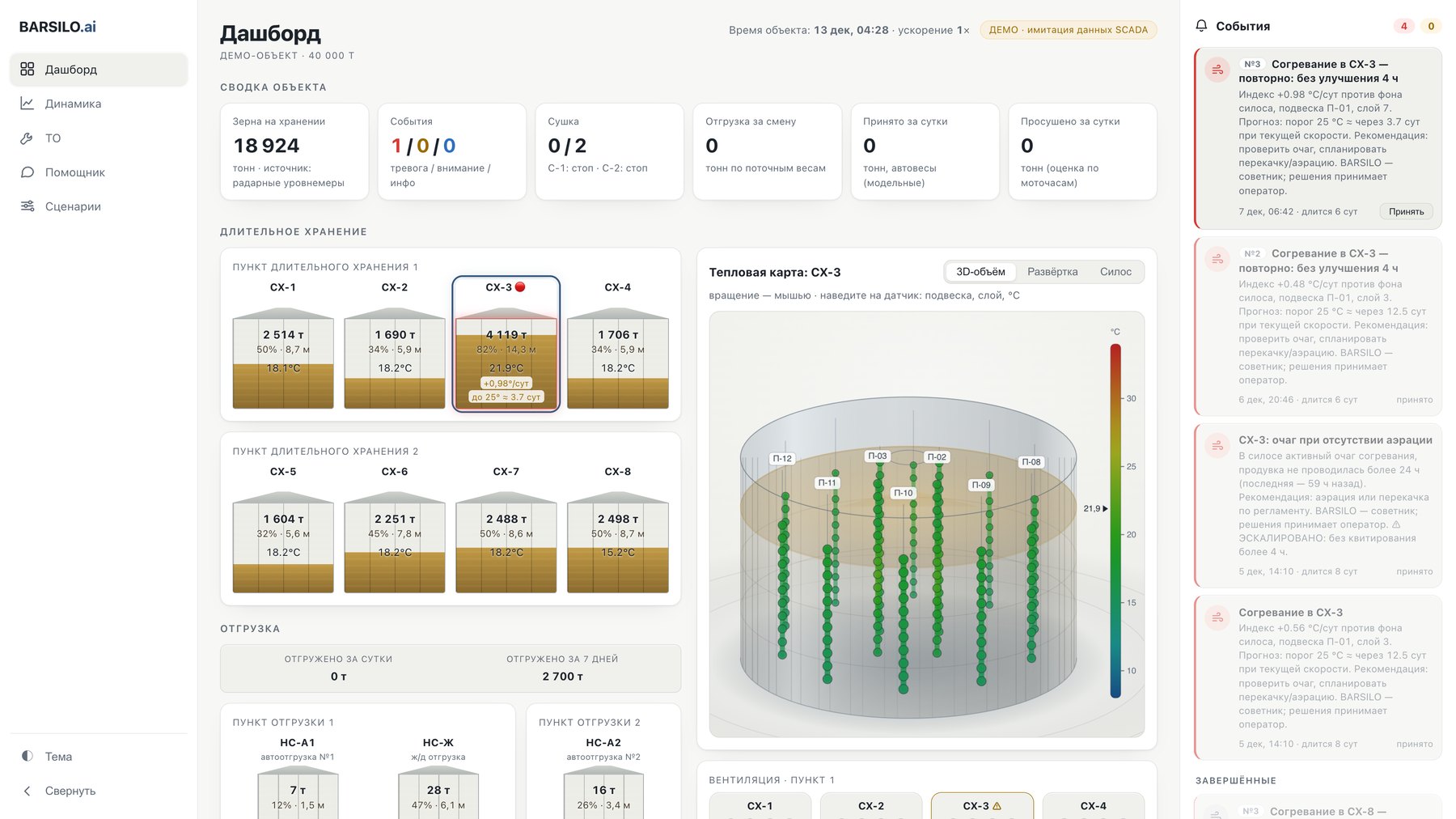
Task: Click the warning triangle on ventilation СХ-3
Action: coord(997,806)
